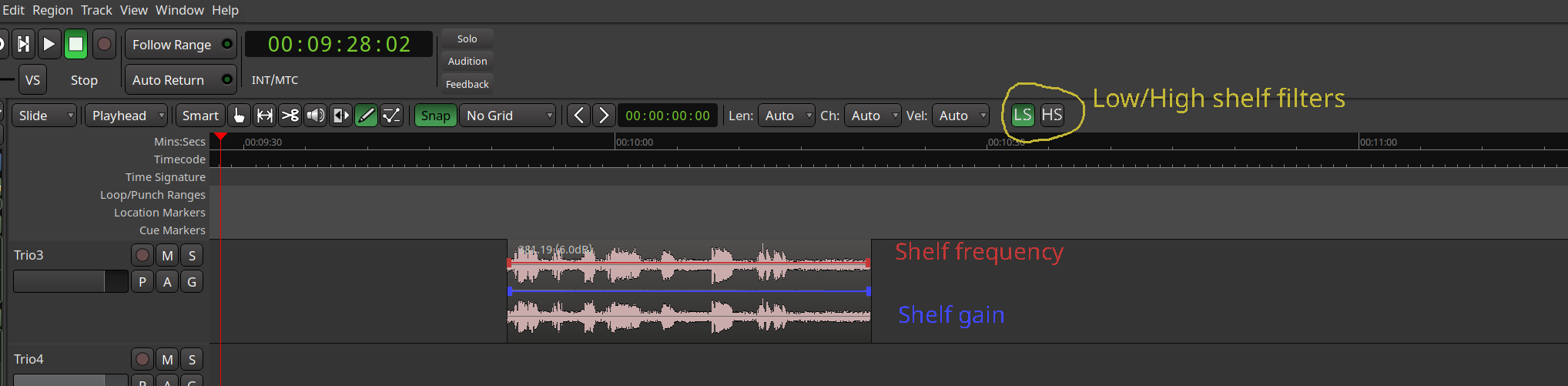
Task: Click the Trio3 track gain fader
Action: pyautogui.click(x=69, y=281)
